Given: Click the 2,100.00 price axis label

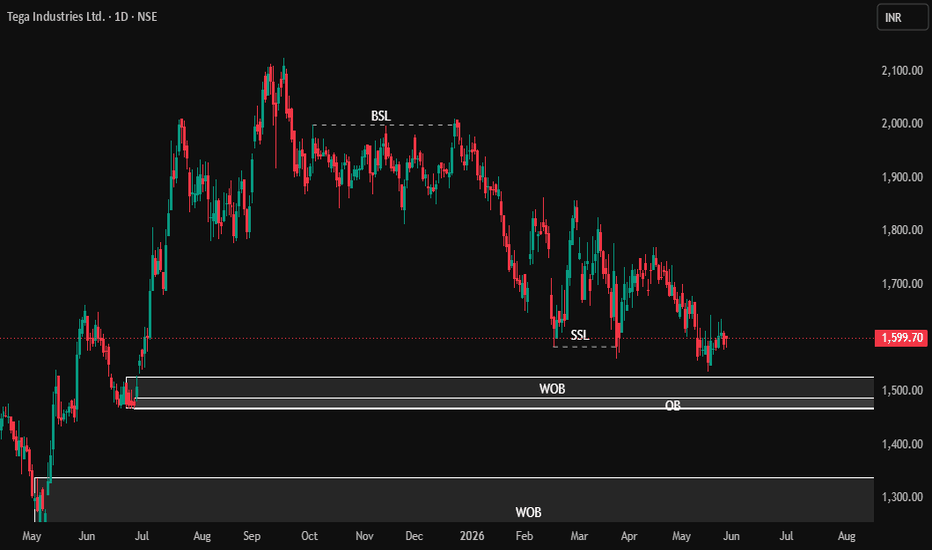Looking at the screenshot, I should coord(902,71).
